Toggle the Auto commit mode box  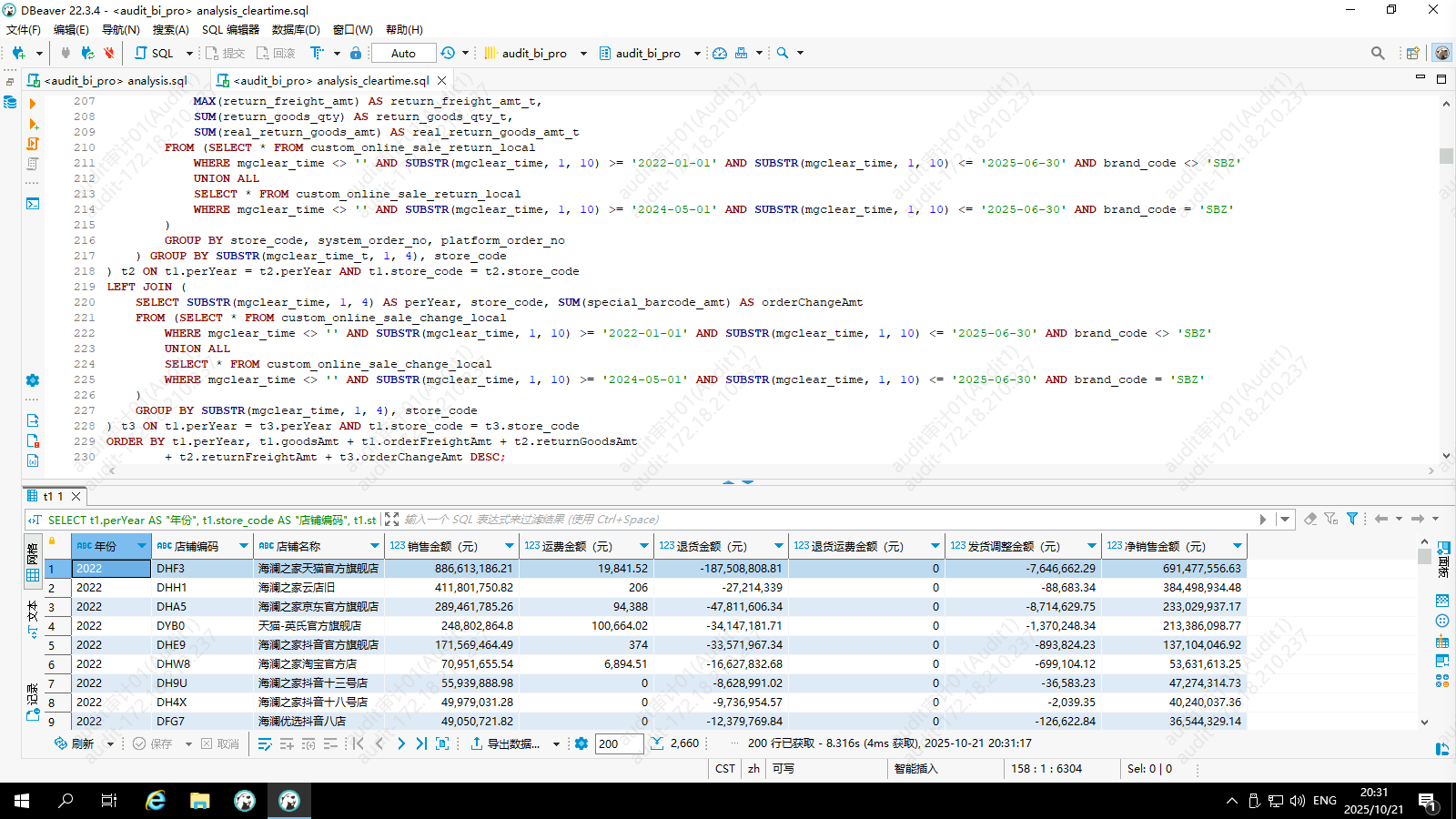coord(403,53)
